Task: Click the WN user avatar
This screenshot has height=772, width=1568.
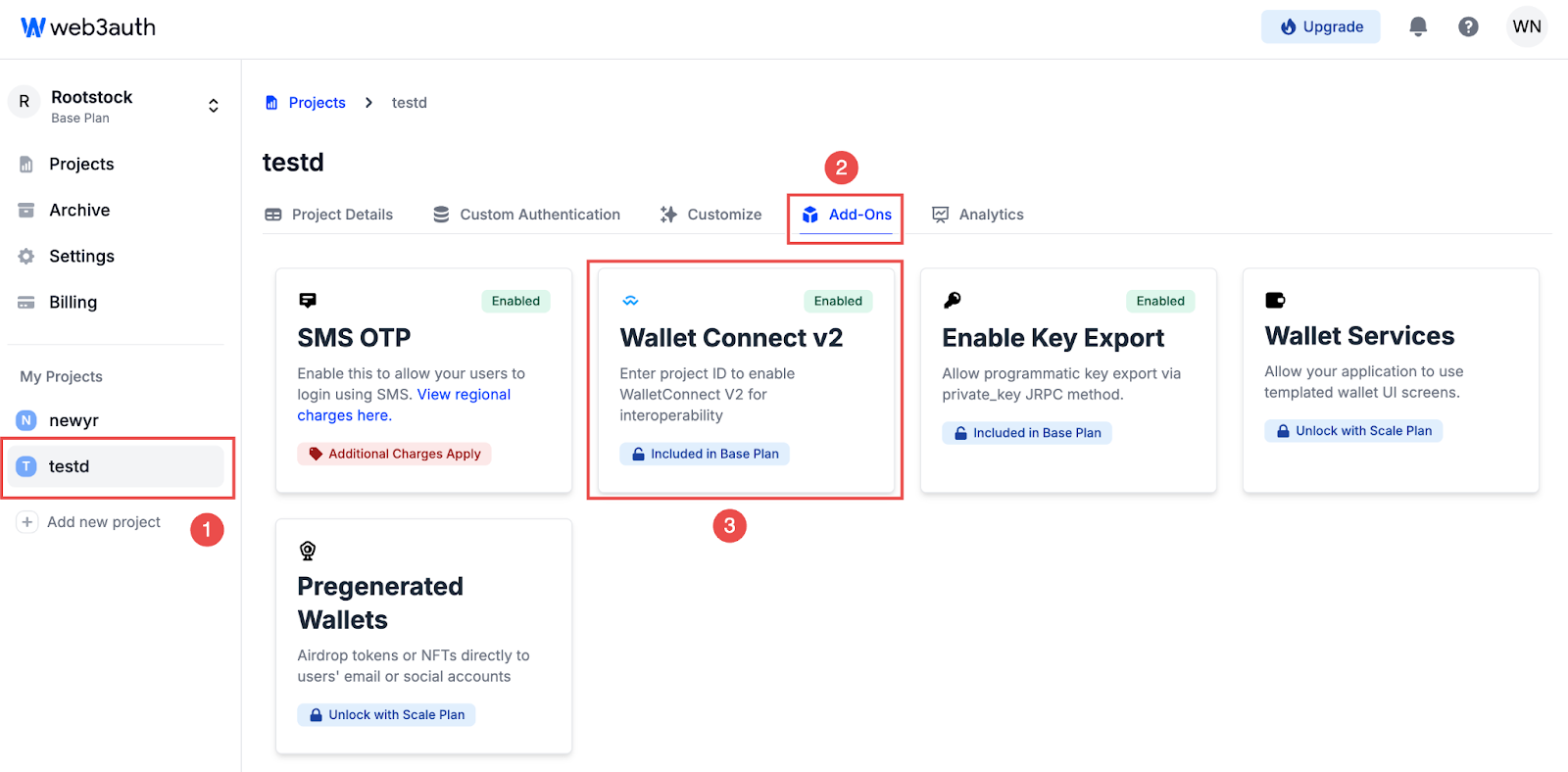Action: tap(1526, 26)
